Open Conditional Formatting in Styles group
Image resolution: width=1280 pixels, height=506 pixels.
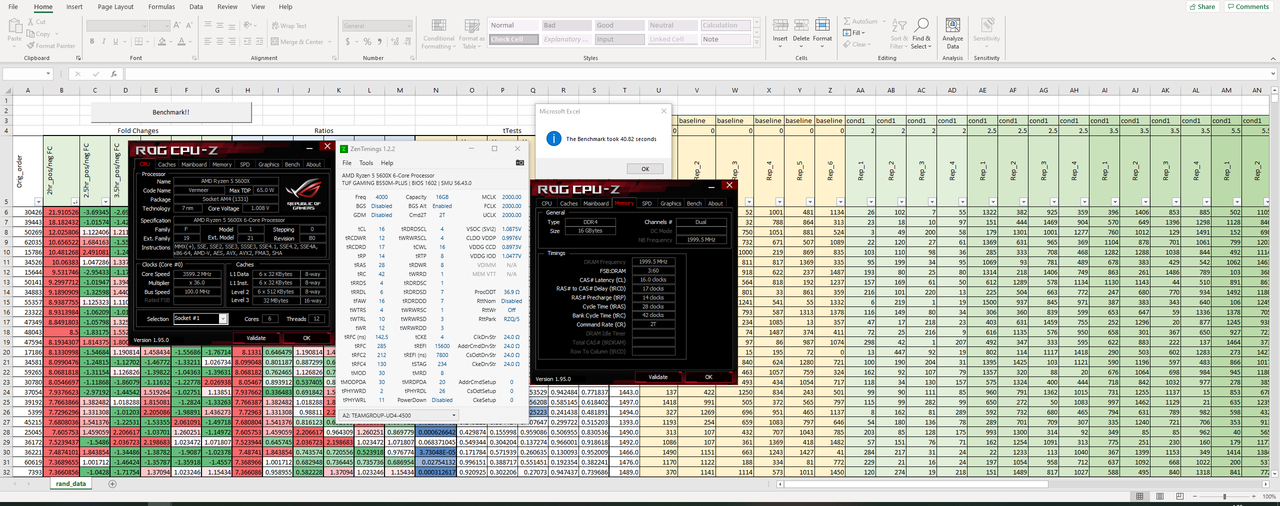438,35
